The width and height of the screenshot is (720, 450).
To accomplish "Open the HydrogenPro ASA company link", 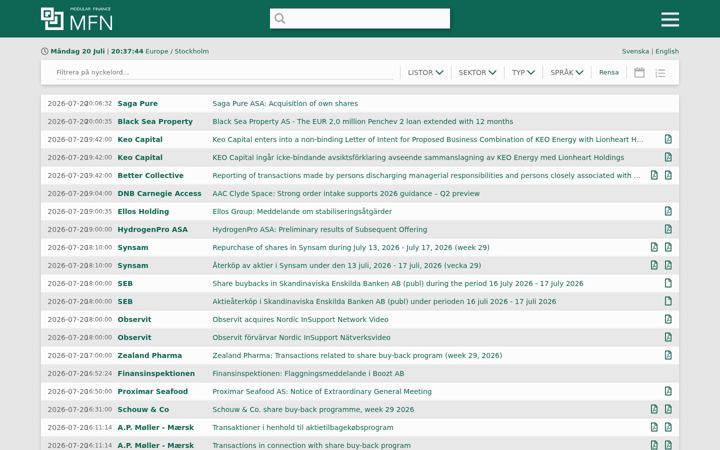I will (x=152, y=229).
